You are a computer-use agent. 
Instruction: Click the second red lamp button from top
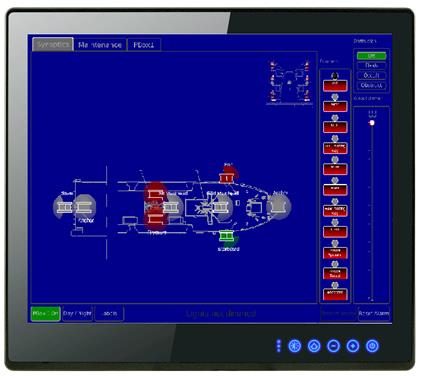tap(335, 106)
